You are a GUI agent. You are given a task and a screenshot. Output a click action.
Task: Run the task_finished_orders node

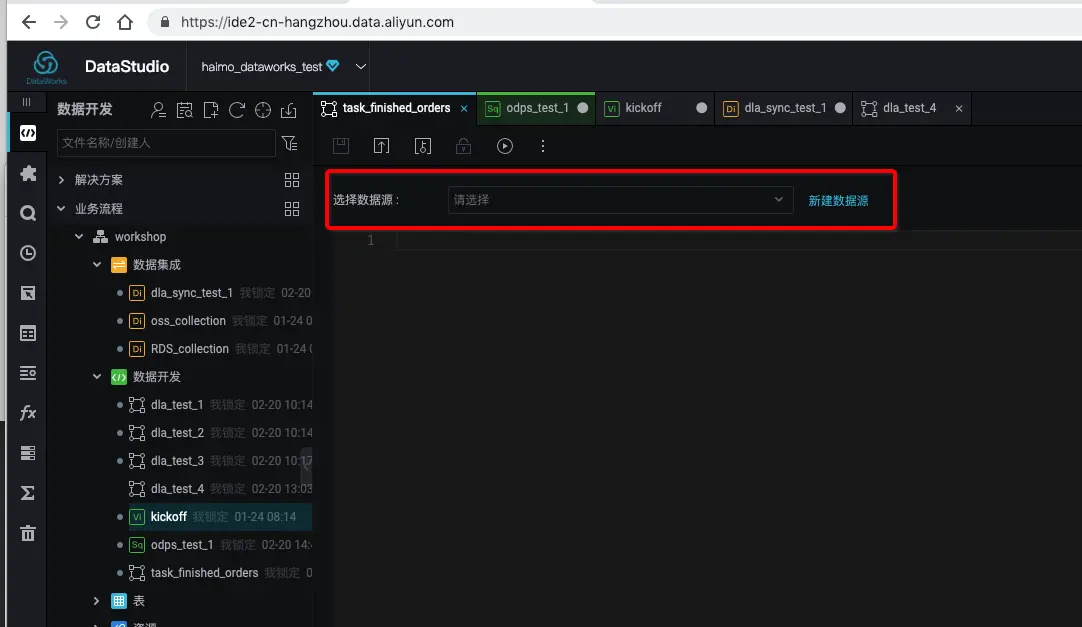504,146
